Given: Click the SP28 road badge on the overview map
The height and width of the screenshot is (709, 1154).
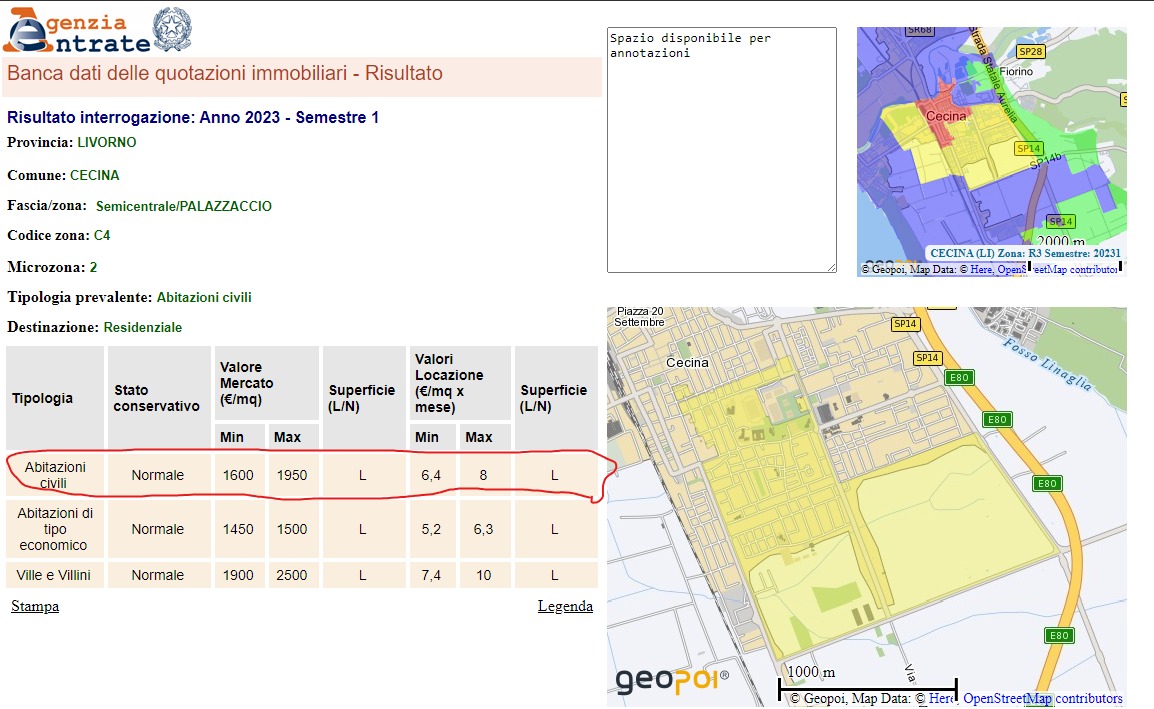Looking at the screenshot, I should pos(1030,52).
